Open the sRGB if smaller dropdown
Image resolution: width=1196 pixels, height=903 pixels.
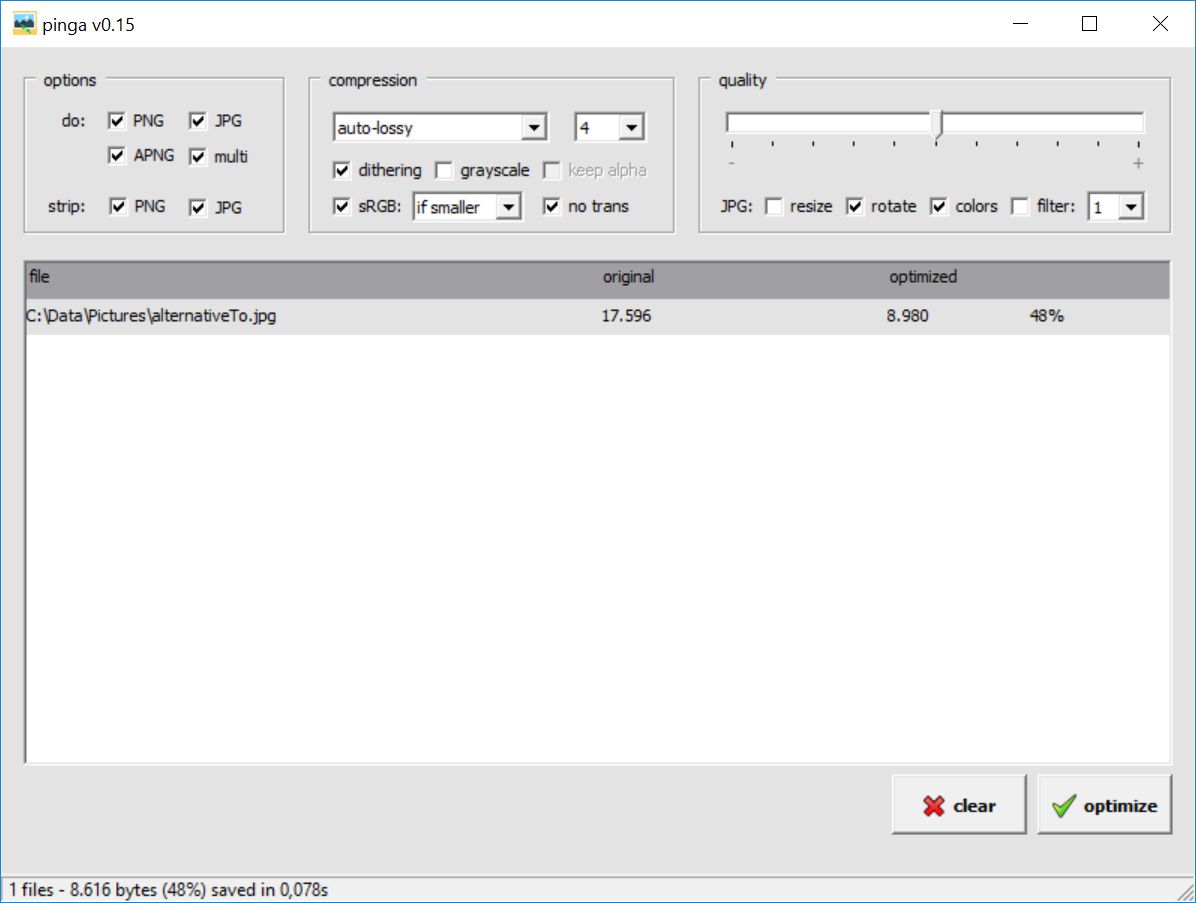(508, 206)
